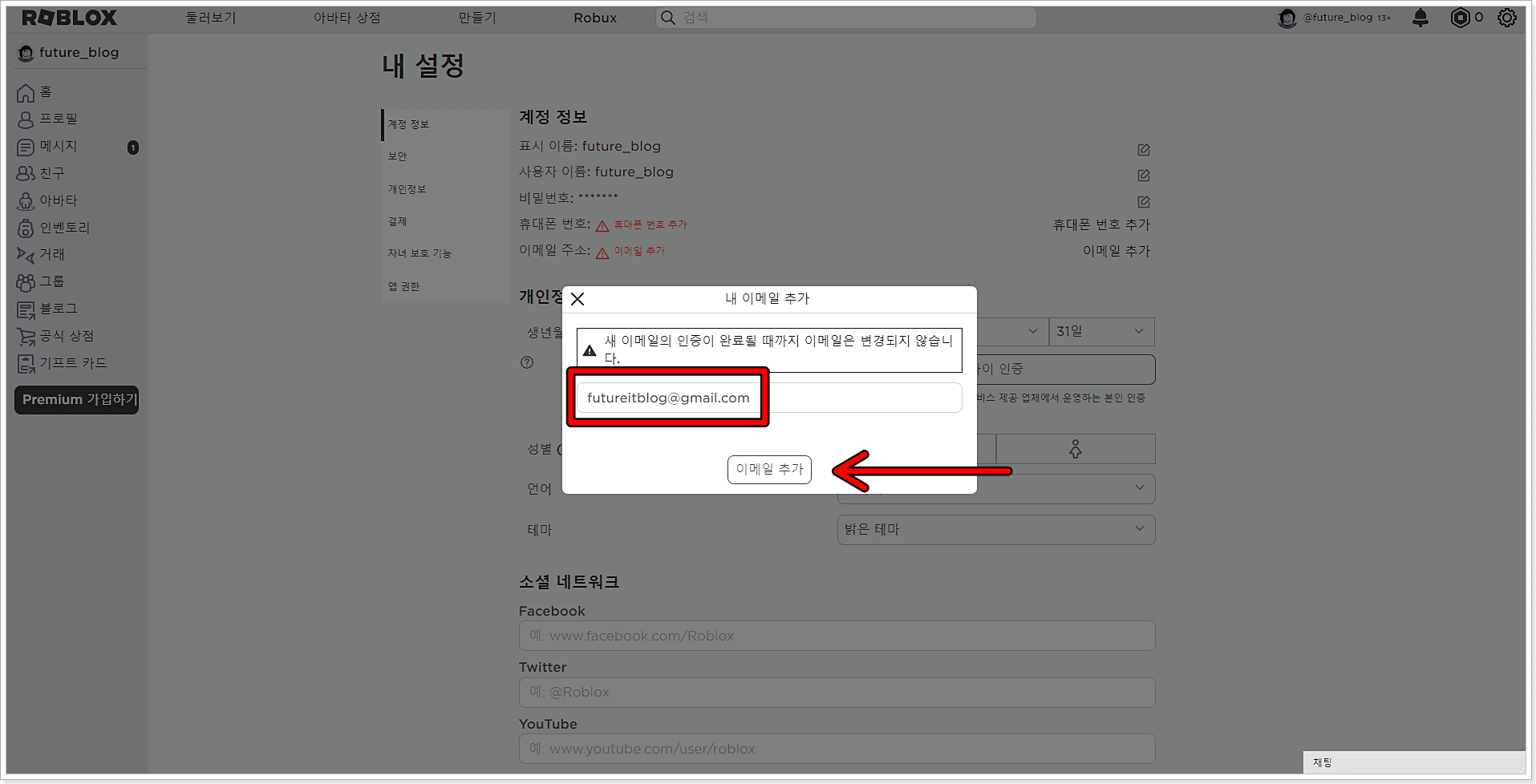Click the 이메일 추가 button
The height and width of the screenshot is (784, 1536).
click(768, 469)
